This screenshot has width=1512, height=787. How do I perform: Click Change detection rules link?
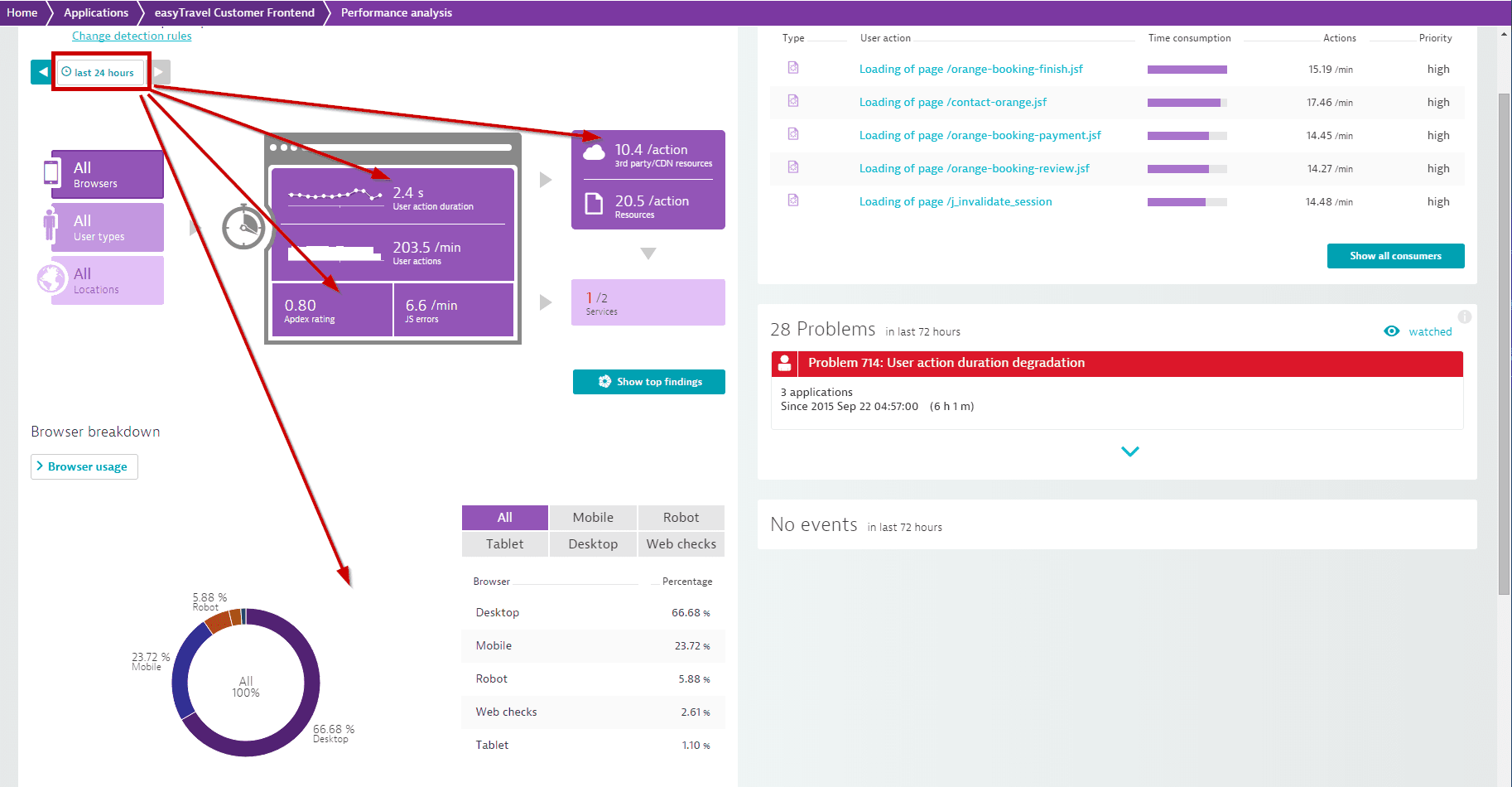coord(132,36)
